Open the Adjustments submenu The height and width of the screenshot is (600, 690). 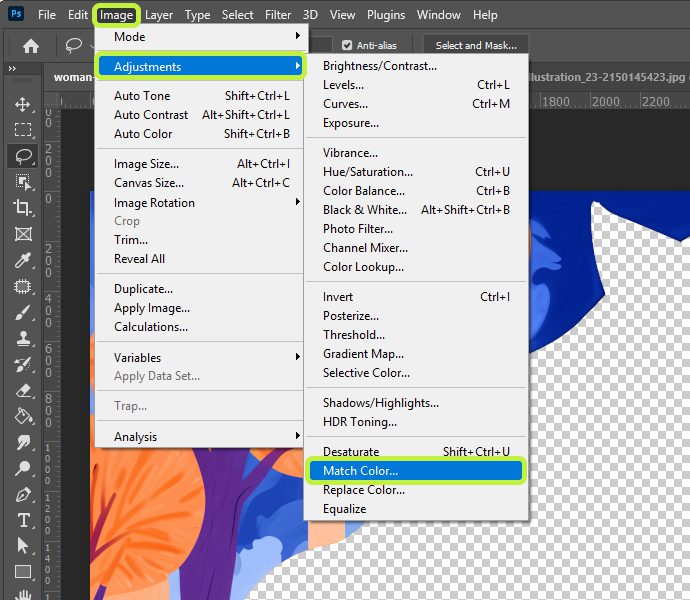(201, 66)
